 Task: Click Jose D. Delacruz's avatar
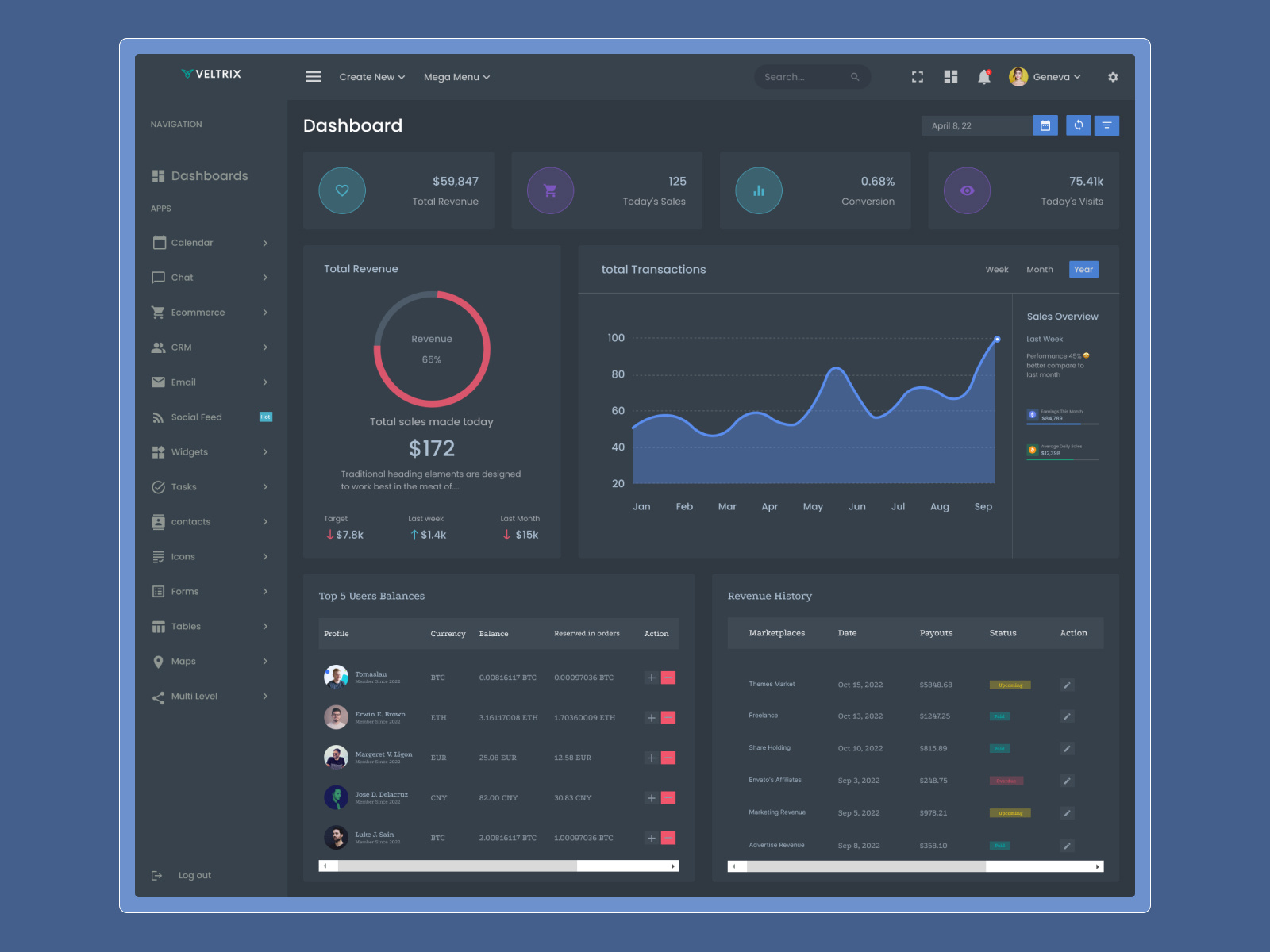[x=337, y=797]
